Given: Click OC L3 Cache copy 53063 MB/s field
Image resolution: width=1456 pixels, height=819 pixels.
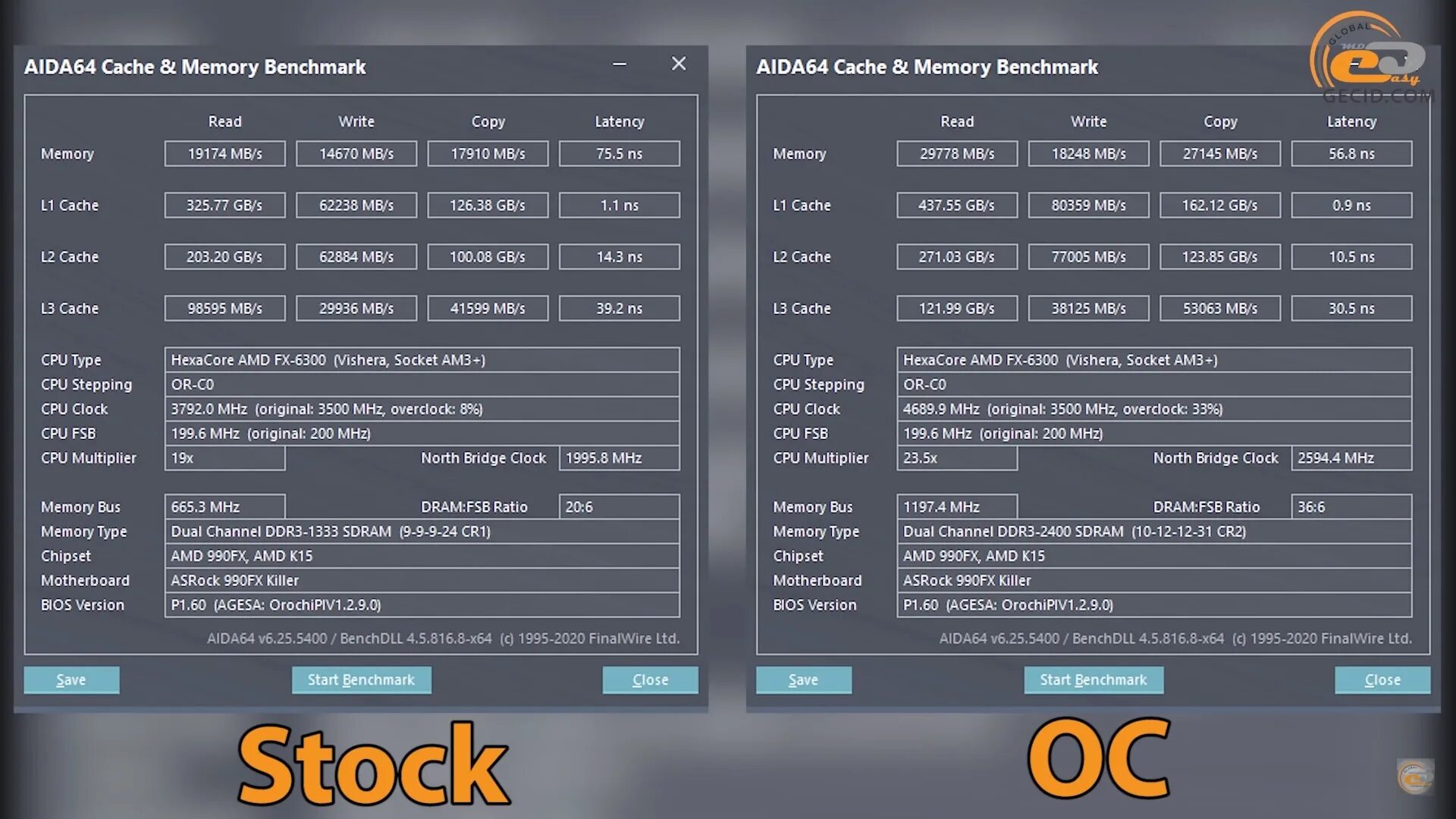Looking at the screenshot, I should click(1219, 309).
